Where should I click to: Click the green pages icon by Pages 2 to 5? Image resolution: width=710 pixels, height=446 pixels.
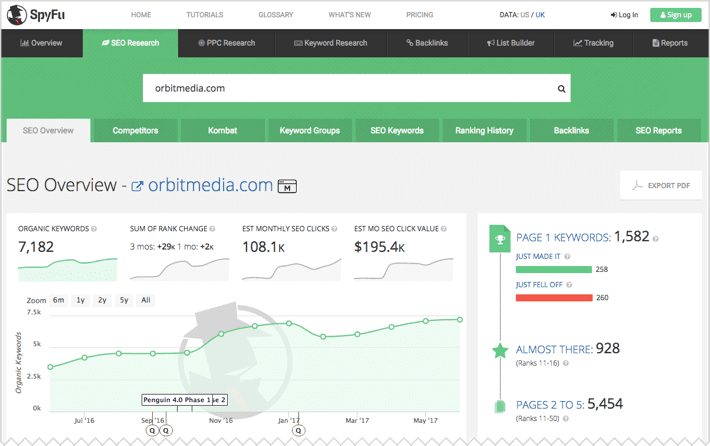tap(500, 406)
